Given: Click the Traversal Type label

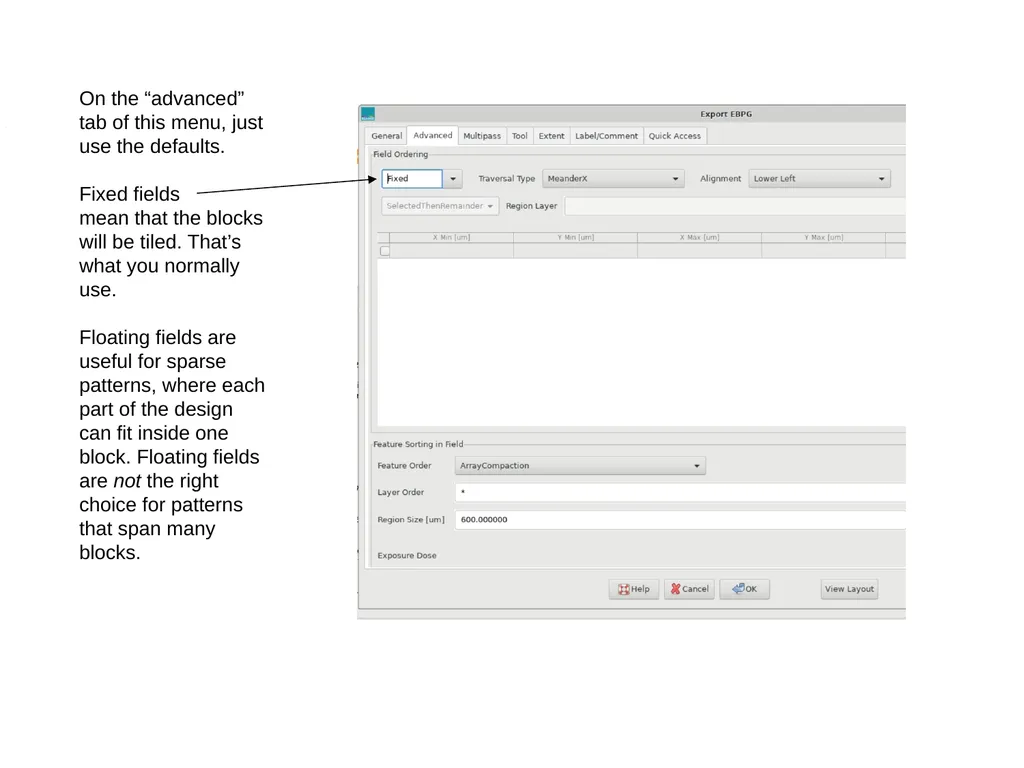Looking at the screenshot, I should [507, 178].
